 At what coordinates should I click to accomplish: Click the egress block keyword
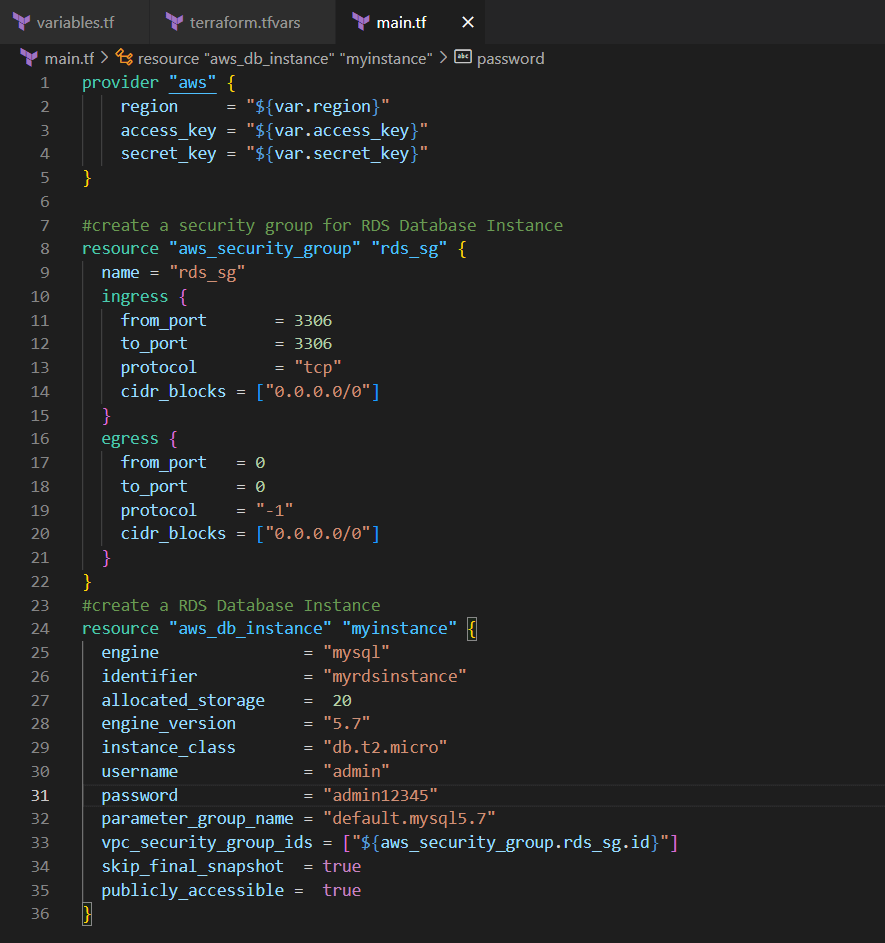(x=130, y=438)
